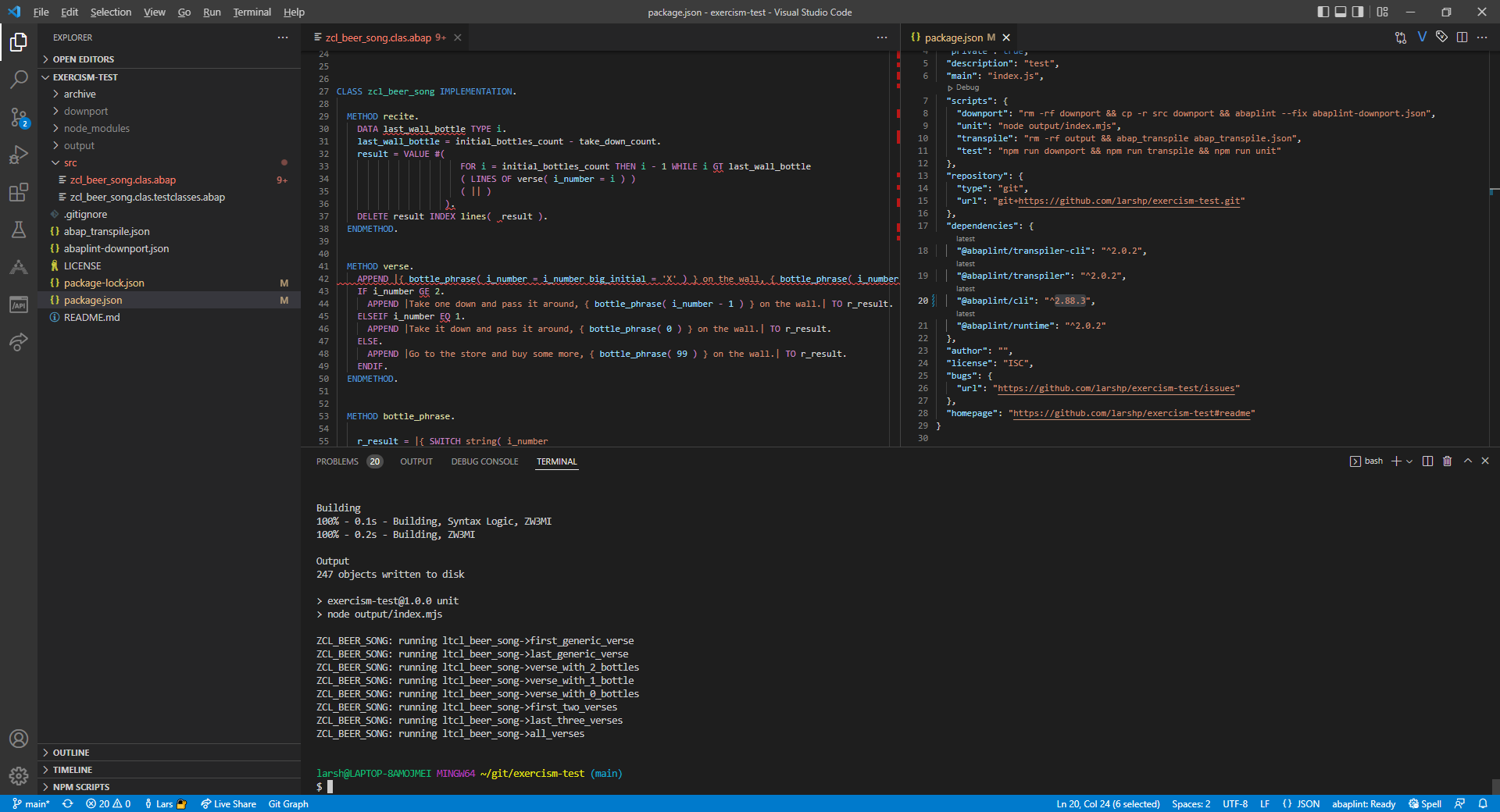The width and height of the screenshot is (1500, 812).
Task: Open the Testing beaker view
Action: tap(19, 230)
